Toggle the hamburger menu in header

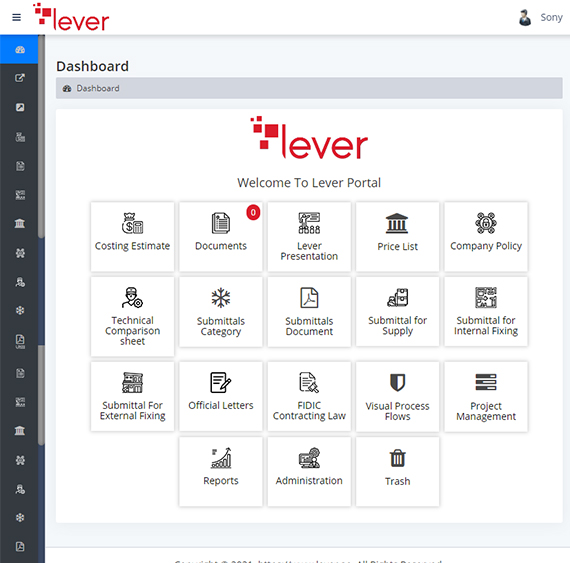[x=16, y=17]
